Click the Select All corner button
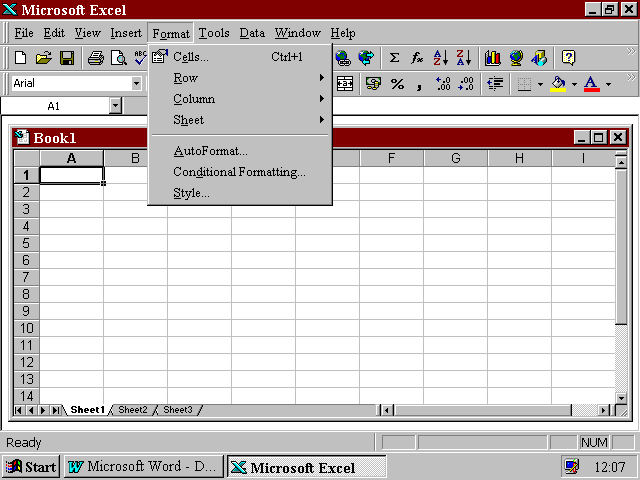 [27, 158]
